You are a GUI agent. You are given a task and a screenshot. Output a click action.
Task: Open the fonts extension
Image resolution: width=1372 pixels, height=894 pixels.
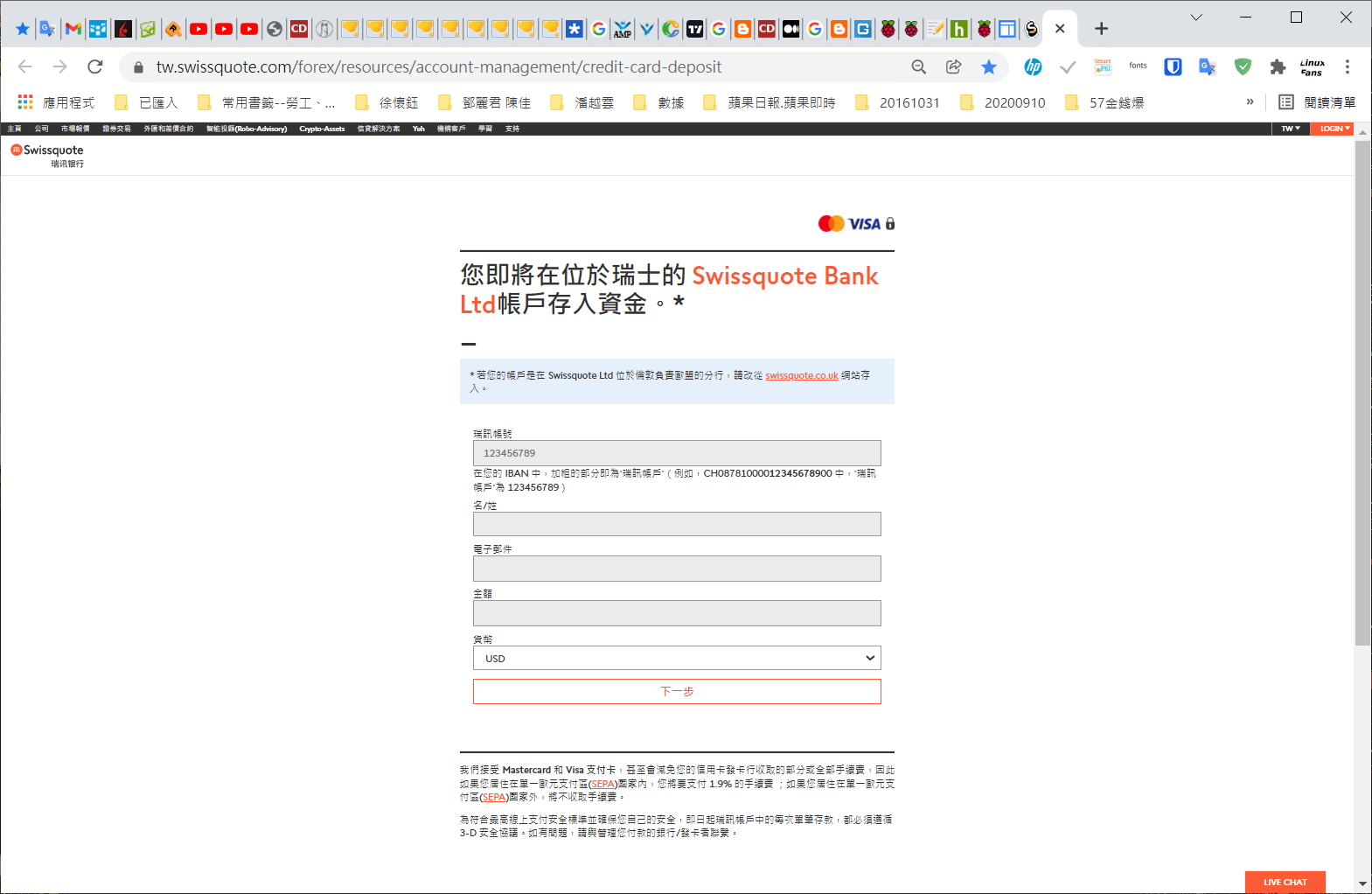click(x=1138, y=66)
